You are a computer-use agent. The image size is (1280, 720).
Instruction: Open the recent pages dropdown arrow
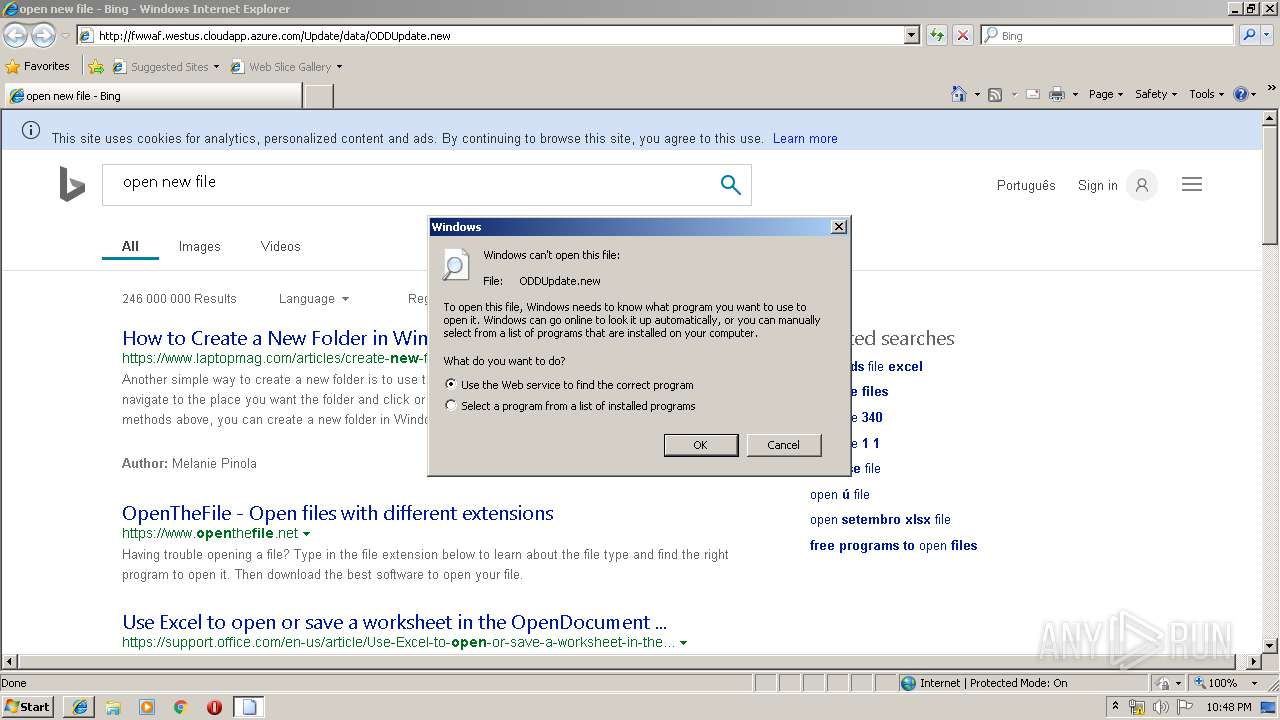pyautogui.click(x=65, y=36)
